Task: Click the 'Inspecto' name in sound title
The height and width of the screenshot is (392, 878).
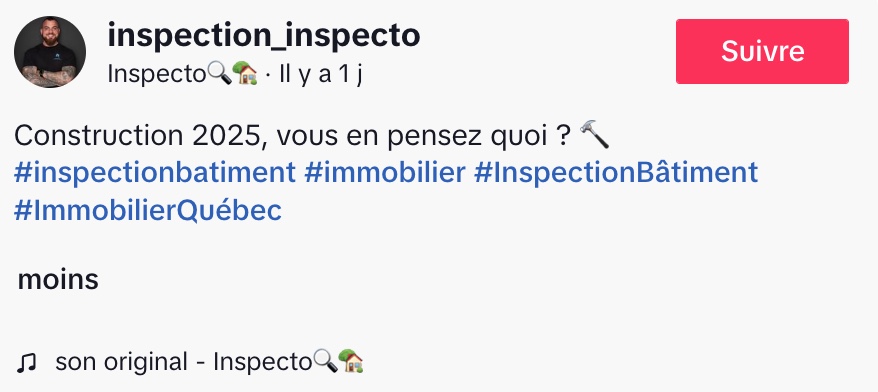Action: pyautogui.click(x=263, y=362)
